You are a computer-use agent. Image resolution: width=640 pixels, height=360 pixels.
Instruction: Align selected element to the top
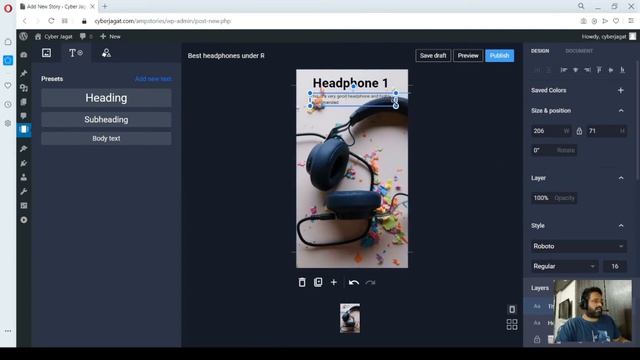[x=599, y=70]
